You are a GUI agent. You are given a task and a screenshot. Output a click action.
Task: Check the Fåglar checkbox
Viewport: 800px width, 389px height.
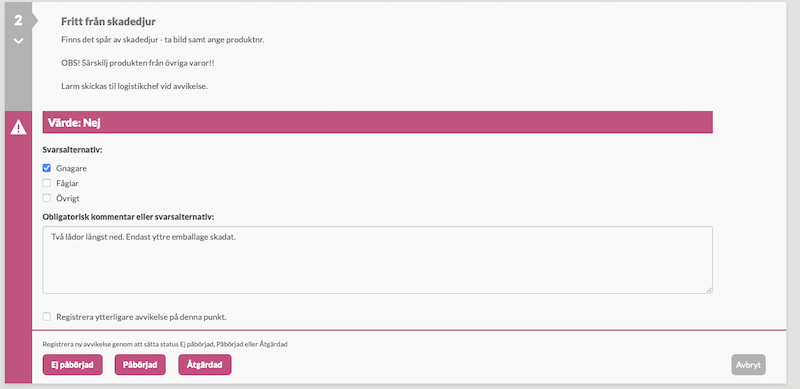pyautogui.click(x=46, y=183)
